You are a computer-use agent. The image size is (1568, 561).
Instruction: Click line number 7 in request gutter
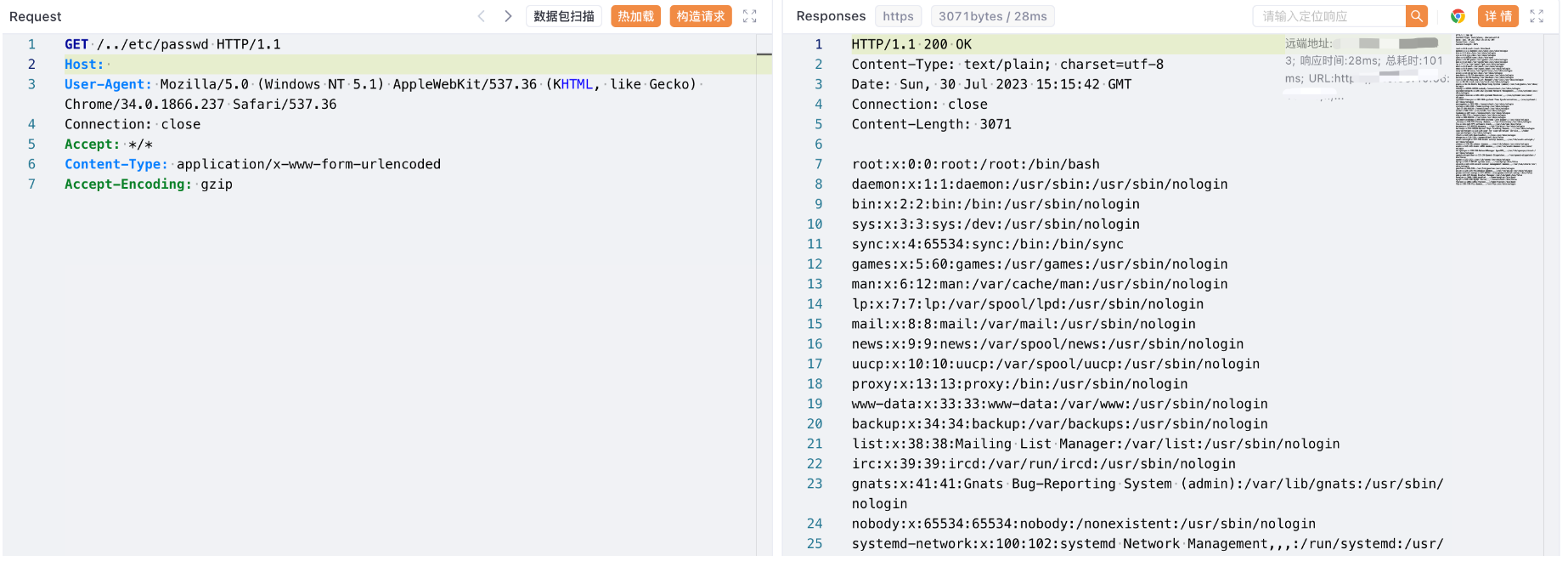31,184
